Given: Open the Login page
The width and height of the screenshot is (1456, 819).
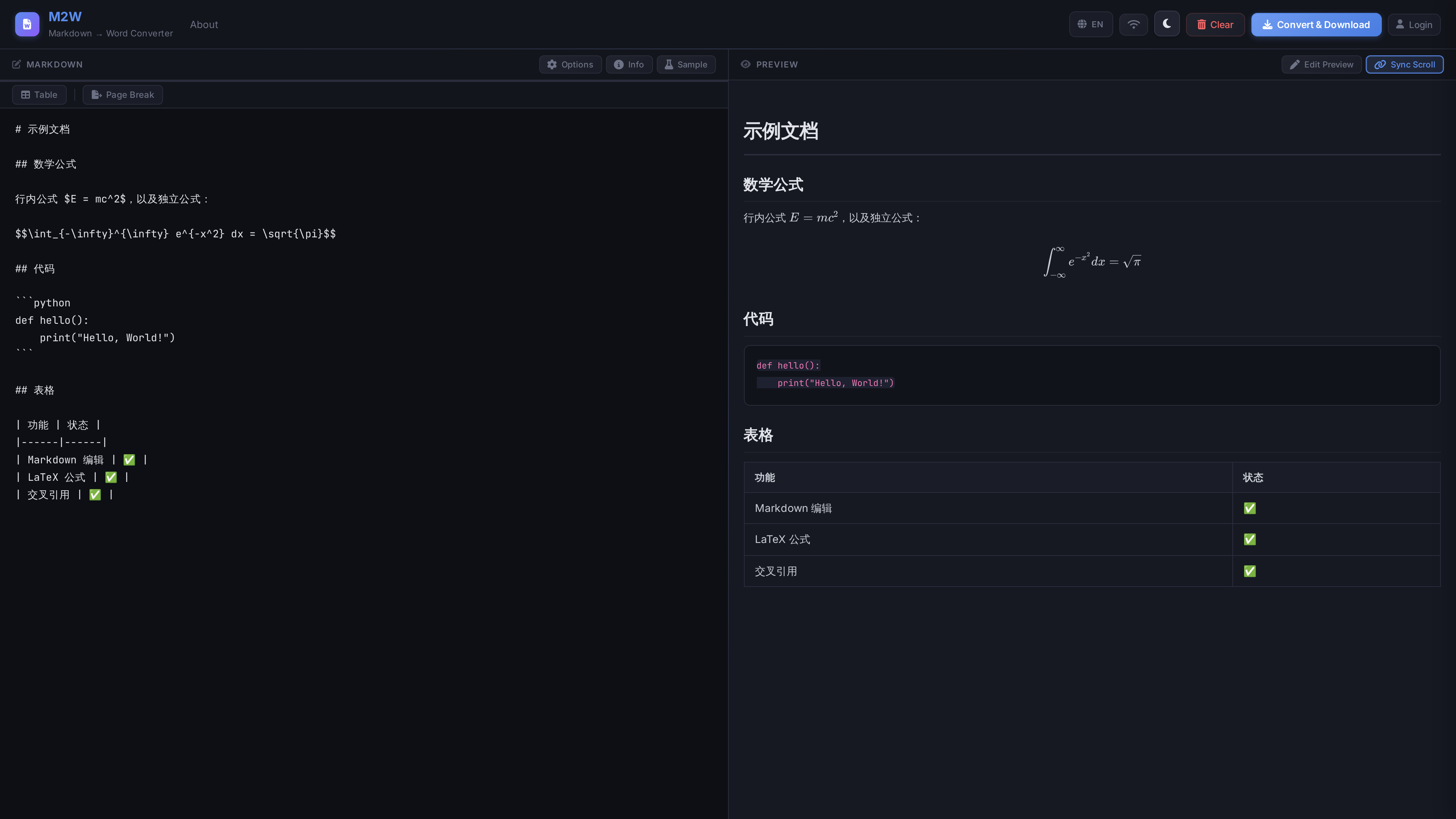Looking at the screenshot, I should pyautogui.click(x=1414, y=24).
